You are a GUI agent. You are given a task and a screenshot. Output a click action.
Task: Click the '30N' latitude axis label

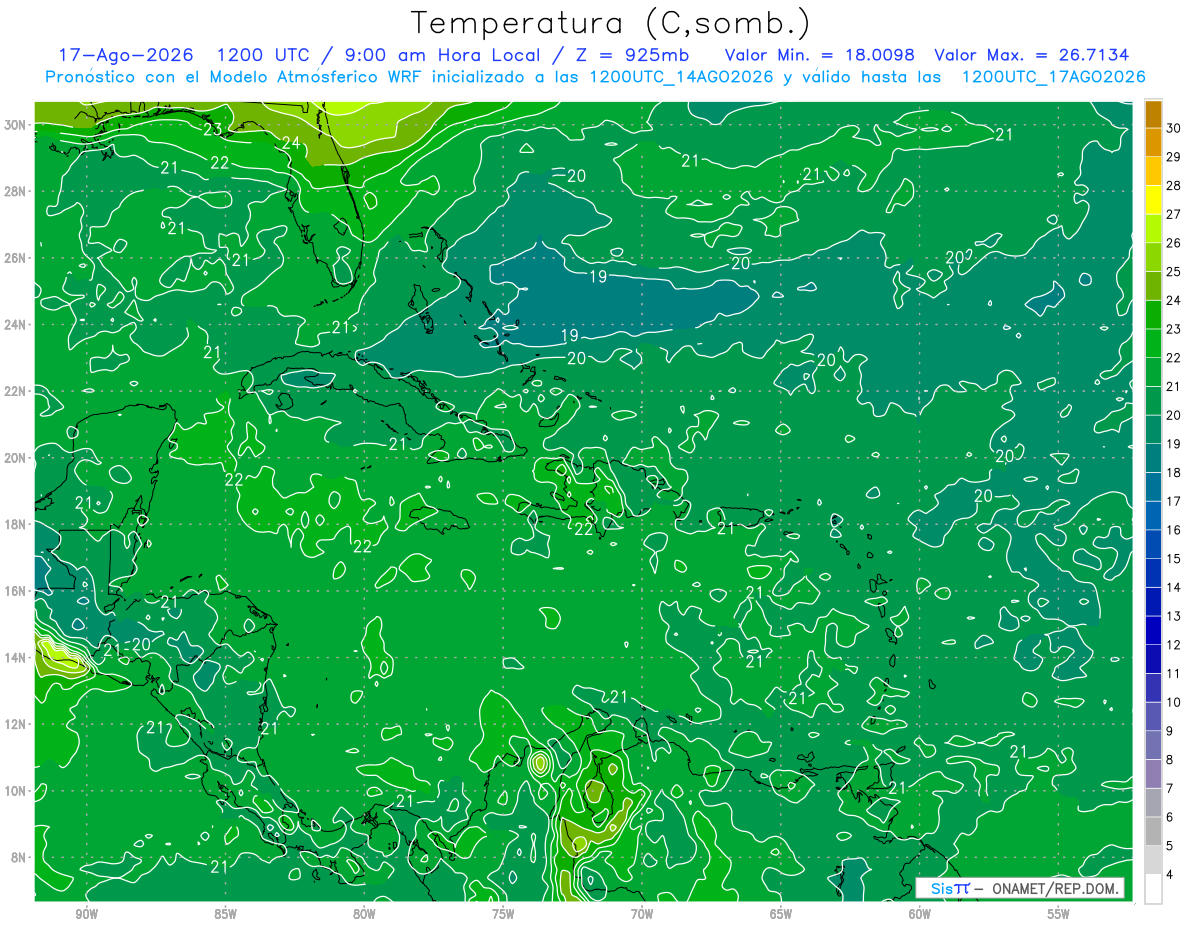click(16, 125)
